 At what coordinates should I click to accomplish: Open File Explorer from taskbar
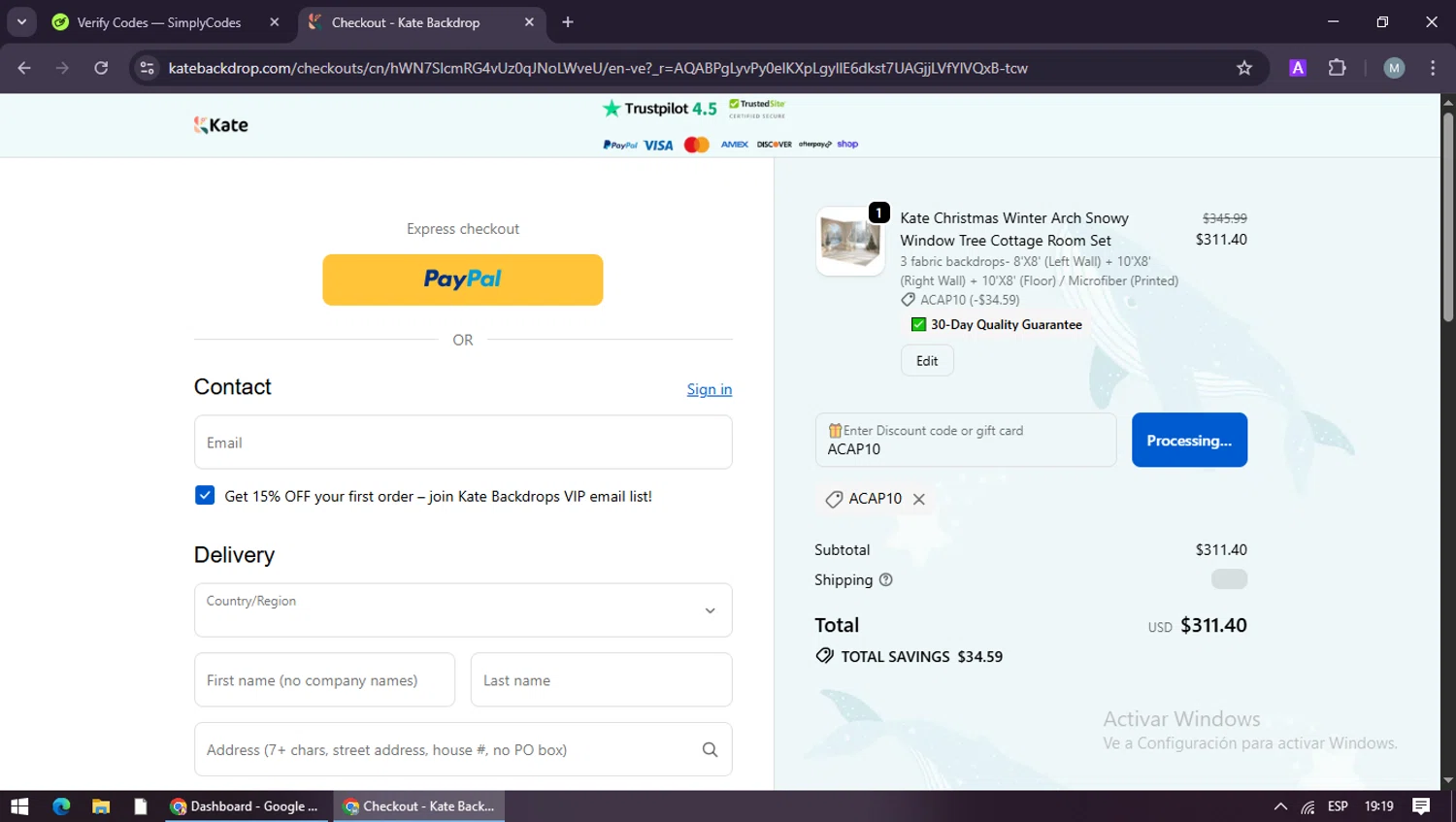(101, 806)
